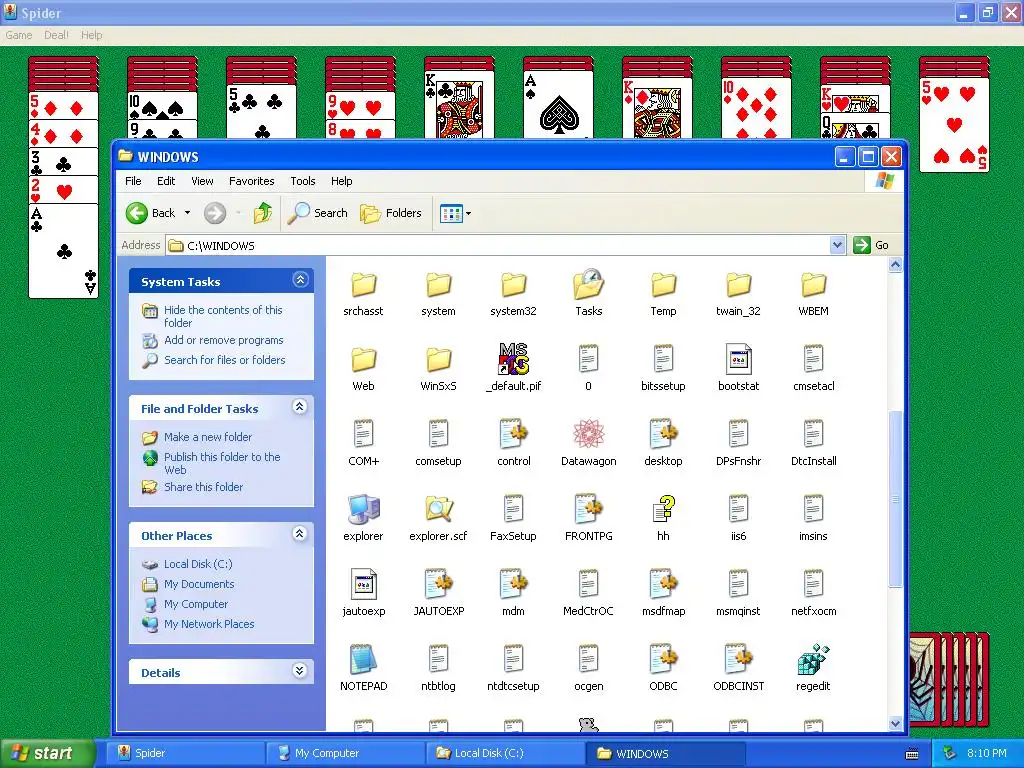Toggle the Folders pane button

click(391, 213)
